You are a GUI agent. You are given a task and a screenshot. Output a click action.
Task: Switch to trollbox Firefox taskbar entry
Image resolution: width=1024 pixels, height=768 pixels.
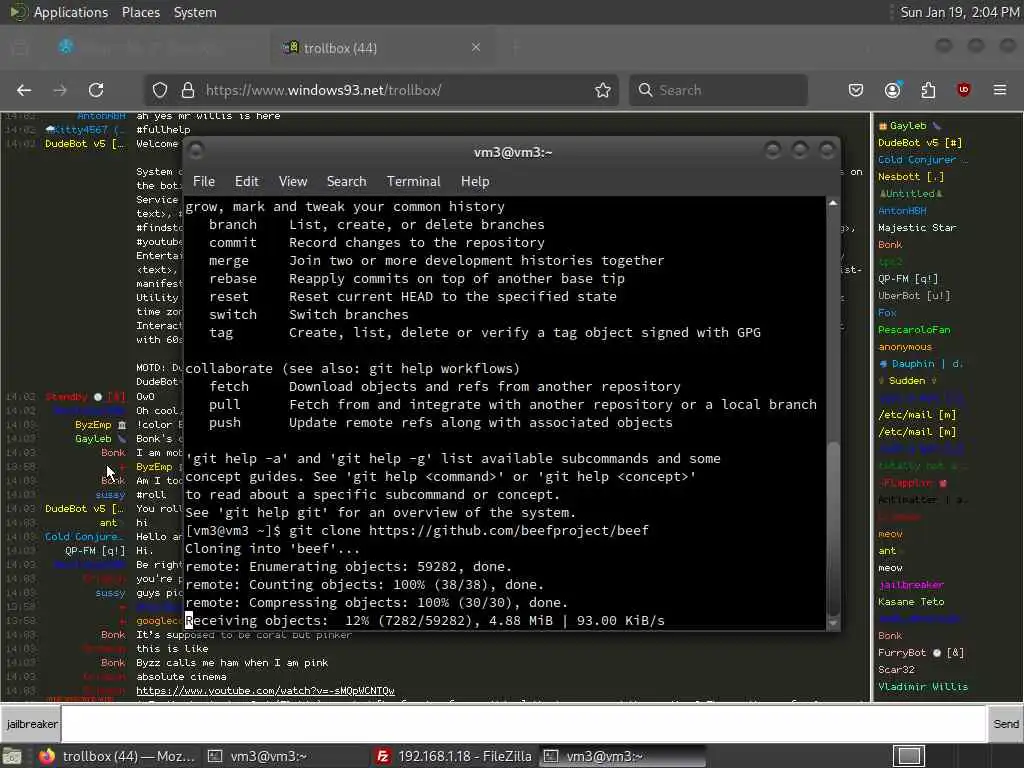[x=118, y=756]
